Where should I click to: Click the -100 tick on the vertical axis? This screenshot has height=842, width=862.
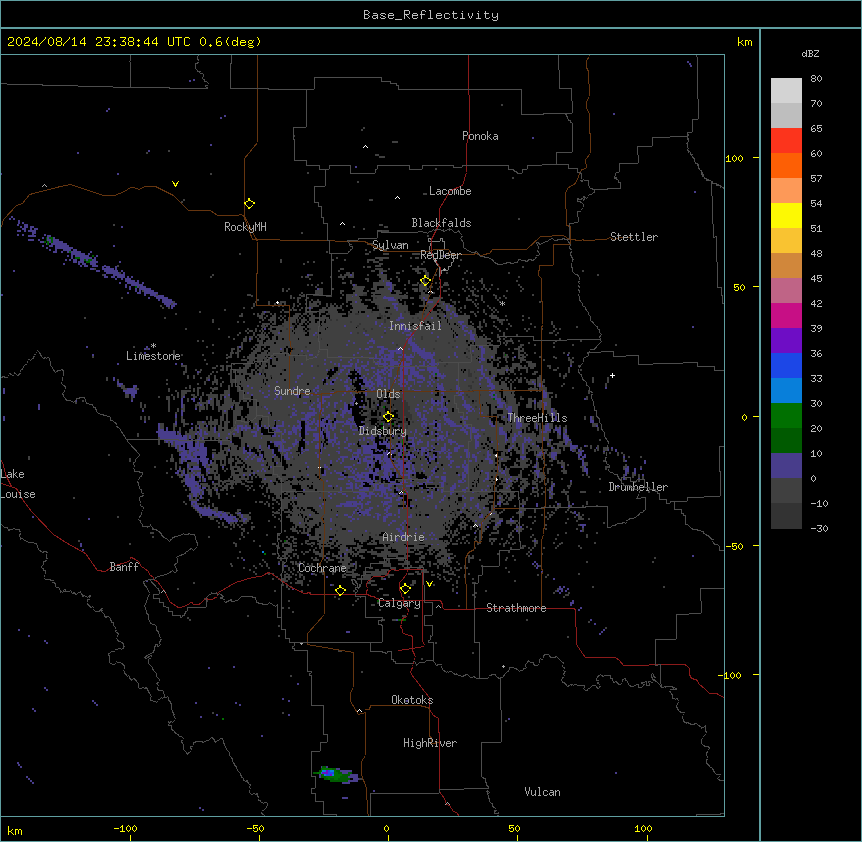[731, 675]
